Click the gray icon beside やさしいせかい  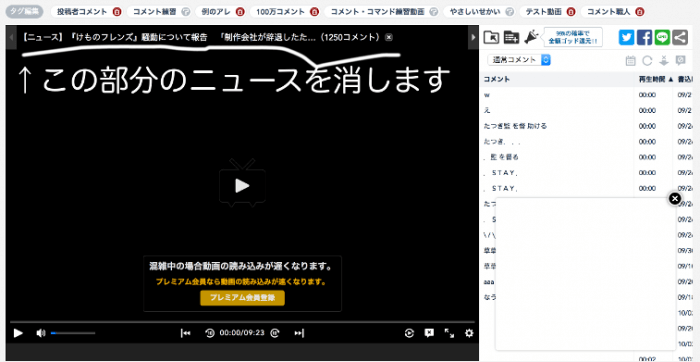(x=510, y=12)
